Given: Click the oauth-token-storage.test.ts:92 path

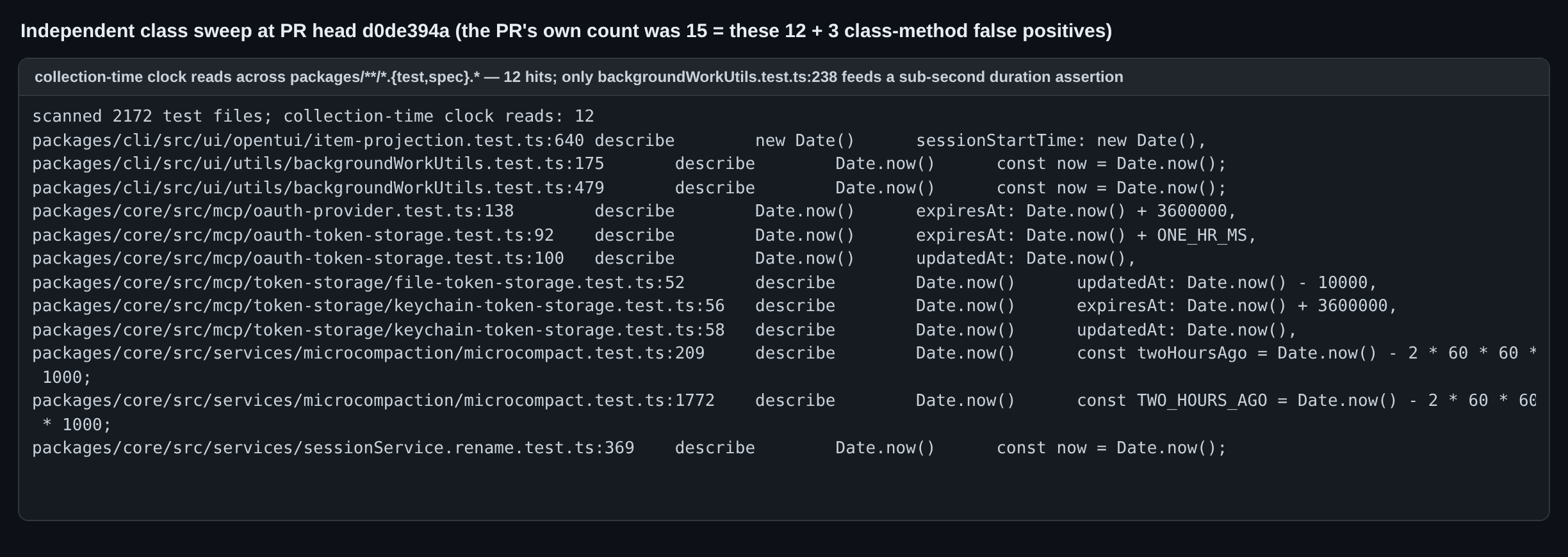Looking at the screenshot, I should (x=293, y=235).
